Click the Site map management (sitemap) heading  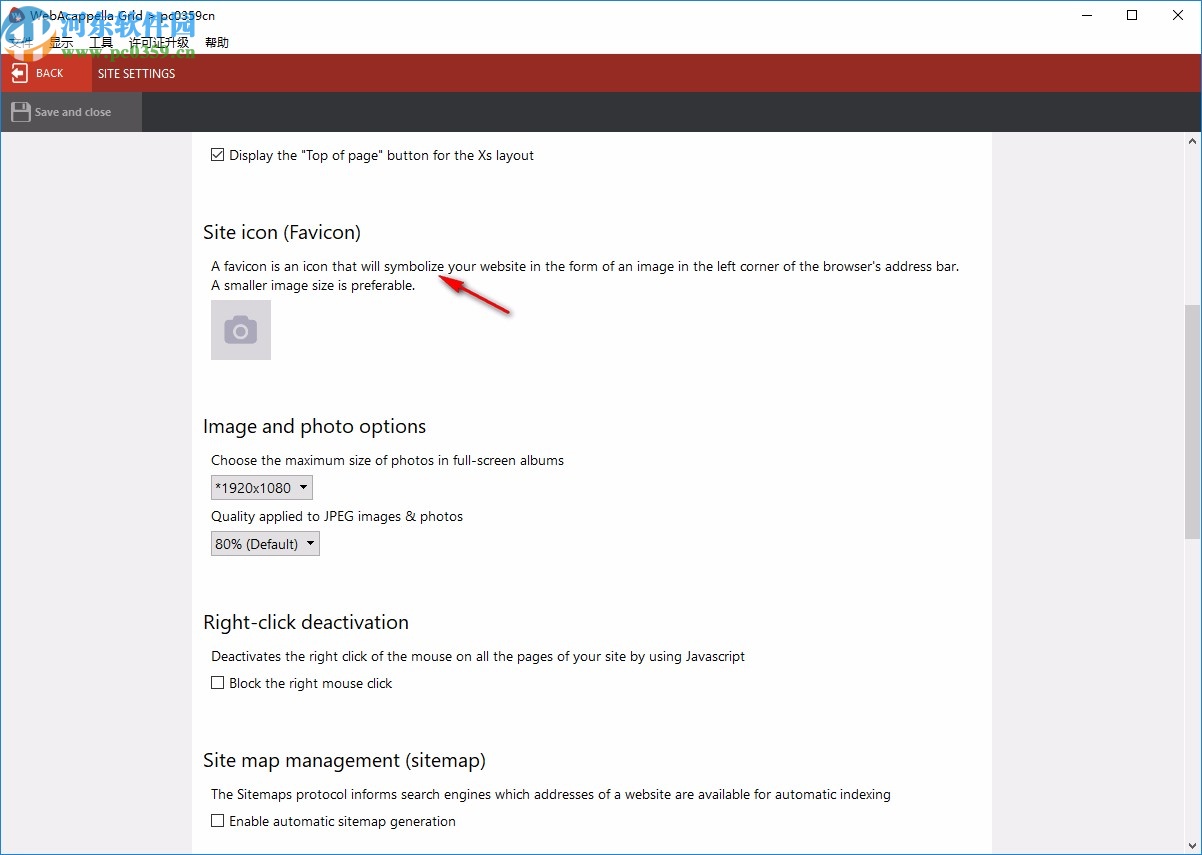(344, 760)
